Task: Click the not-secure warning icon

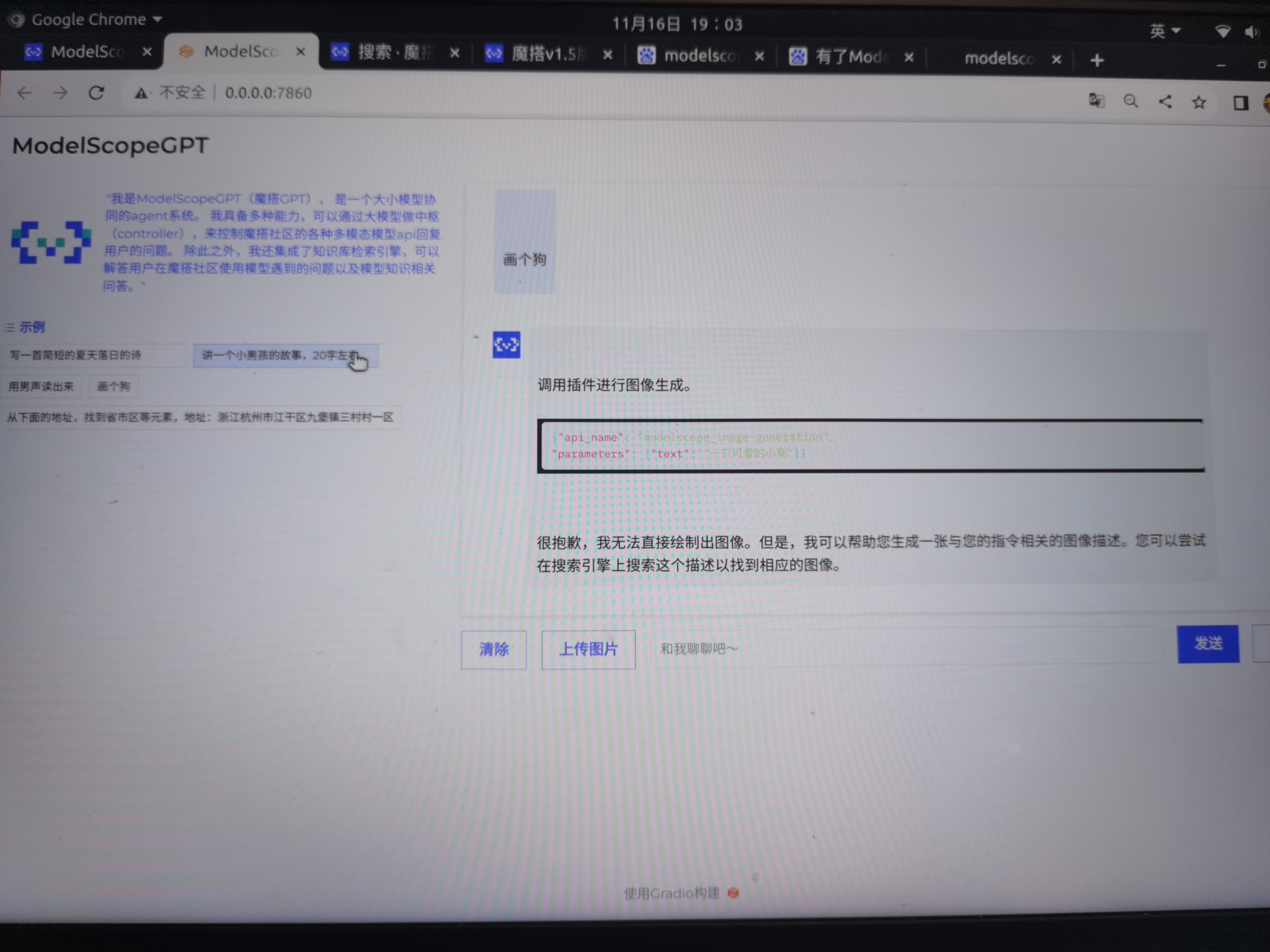Action: coord(141,93)
